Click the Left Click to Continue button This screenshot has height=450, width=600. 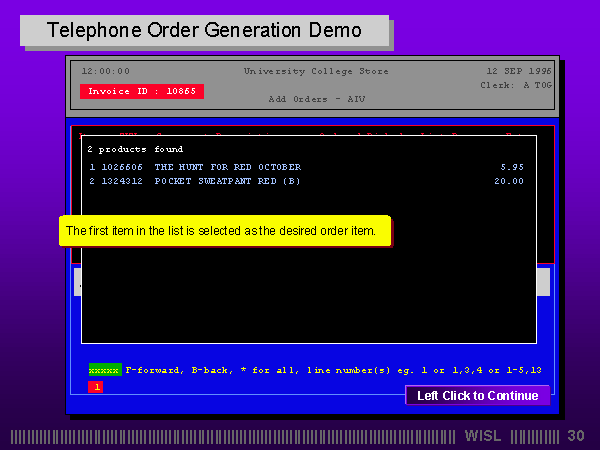[477, 395]
